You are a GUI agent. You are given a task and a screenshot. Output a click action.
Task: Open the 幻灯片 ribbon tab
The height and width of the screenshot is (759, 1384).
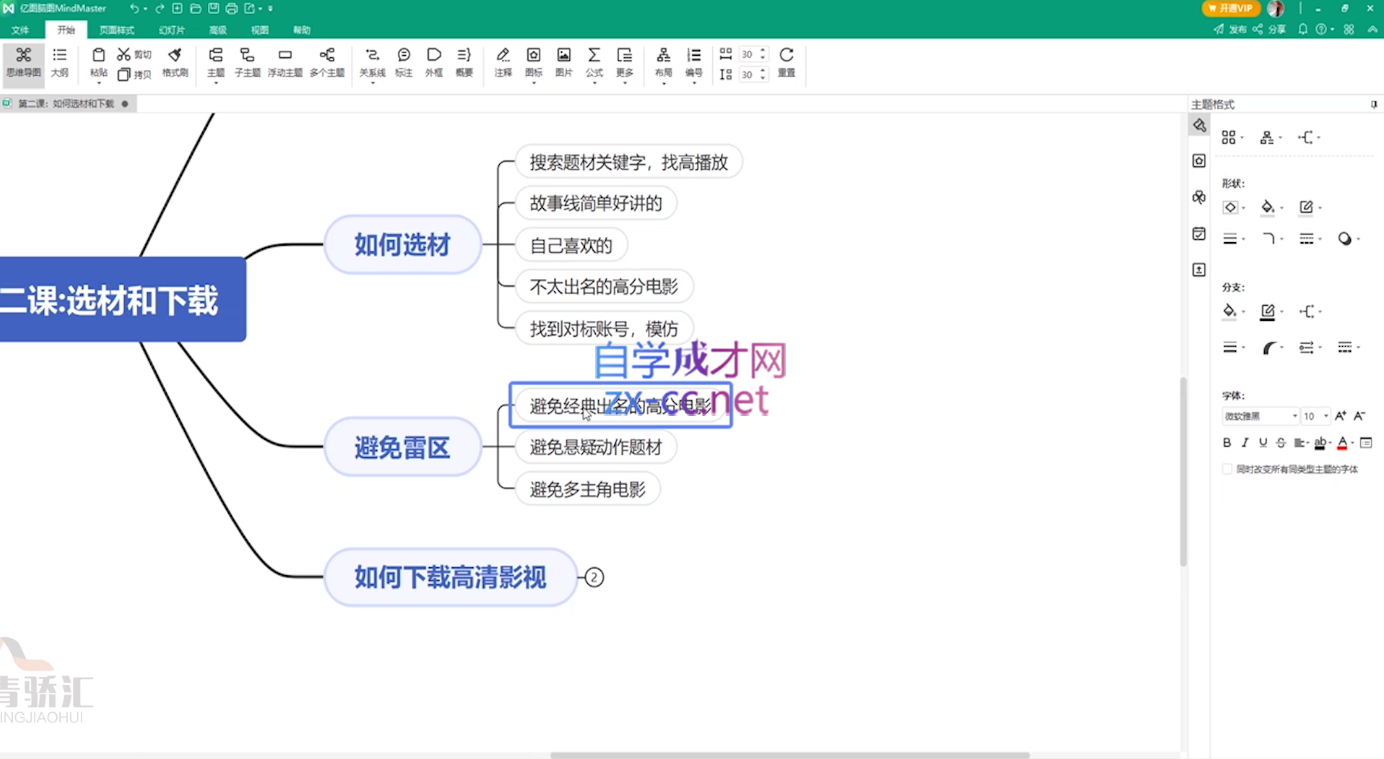click(x=172, y=30)
